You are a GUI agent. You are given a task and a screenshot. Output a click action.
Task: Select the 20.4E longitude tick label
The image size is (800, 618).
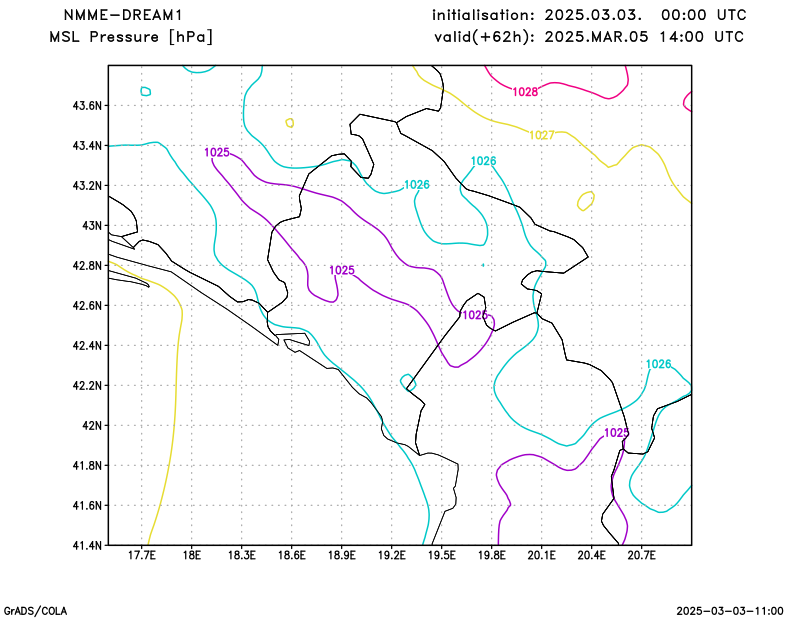coord(592,555)
